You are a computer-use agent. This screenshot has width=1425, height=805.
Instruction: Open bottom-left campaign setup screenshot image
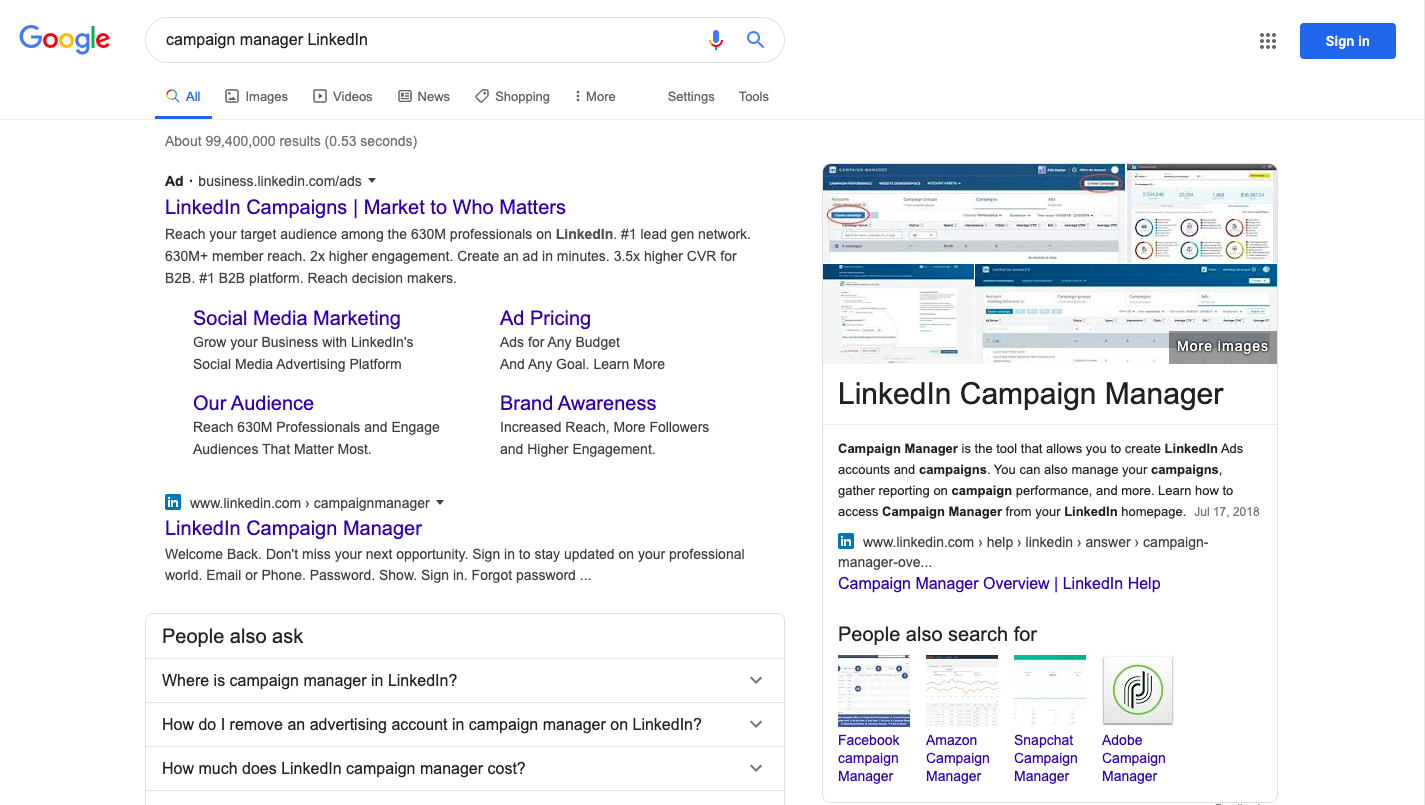click(x=898, y=314)
